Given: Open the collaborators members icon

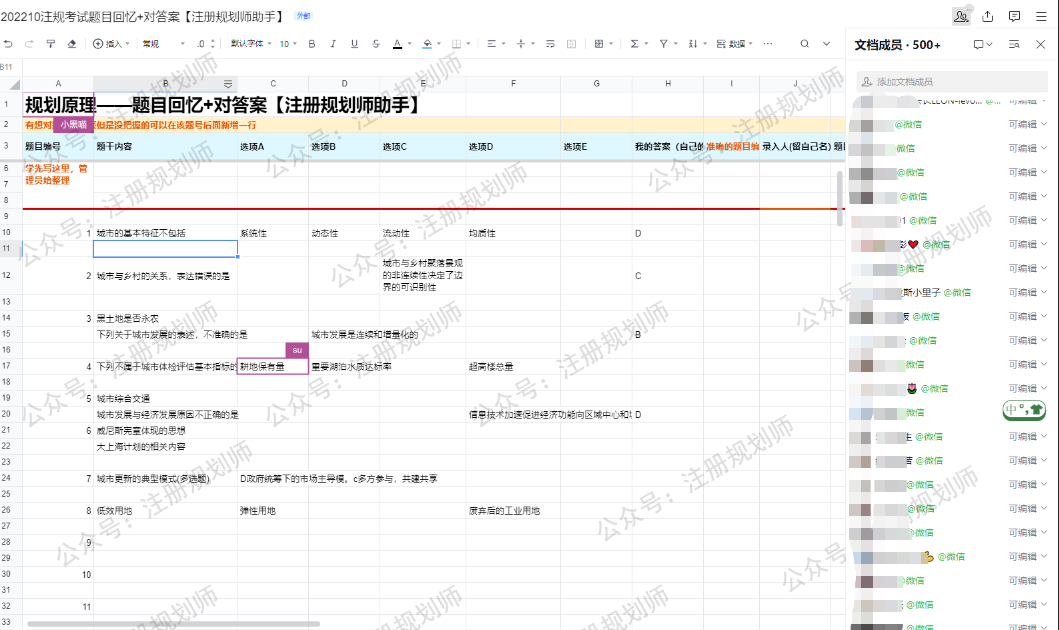Looking at the screenshot, I should pos(961,16).
